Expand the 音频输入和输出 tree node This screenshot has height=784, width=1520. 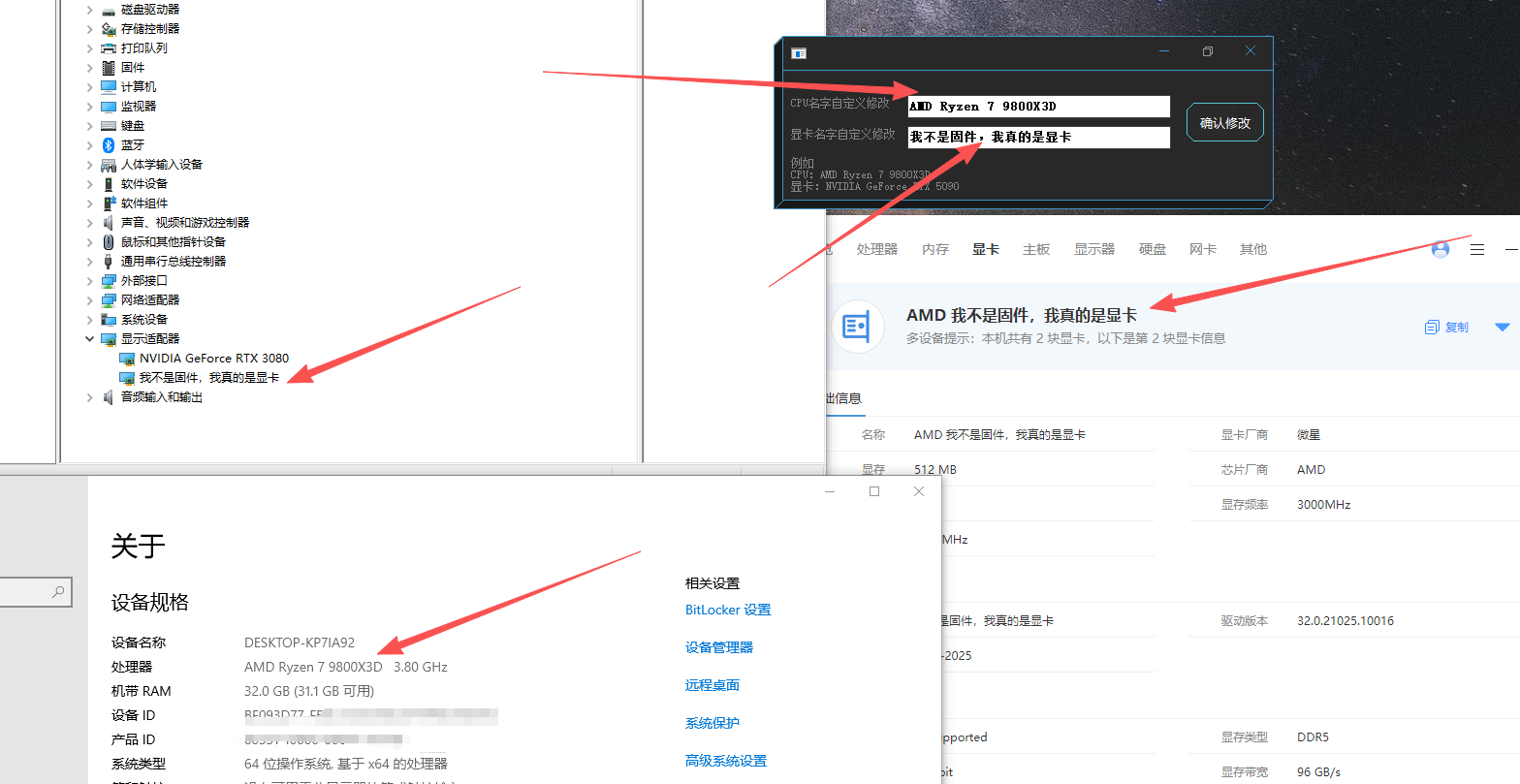90,397
